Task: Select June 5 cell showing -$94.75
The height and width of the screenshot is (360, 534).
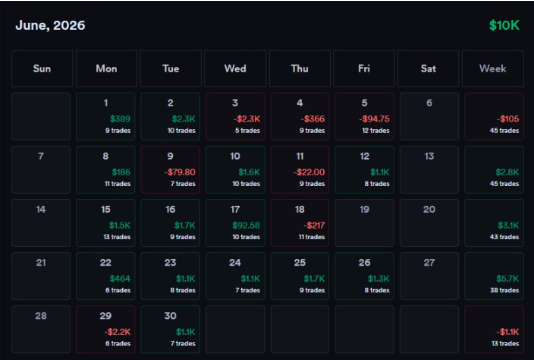Action: (364, 116)
